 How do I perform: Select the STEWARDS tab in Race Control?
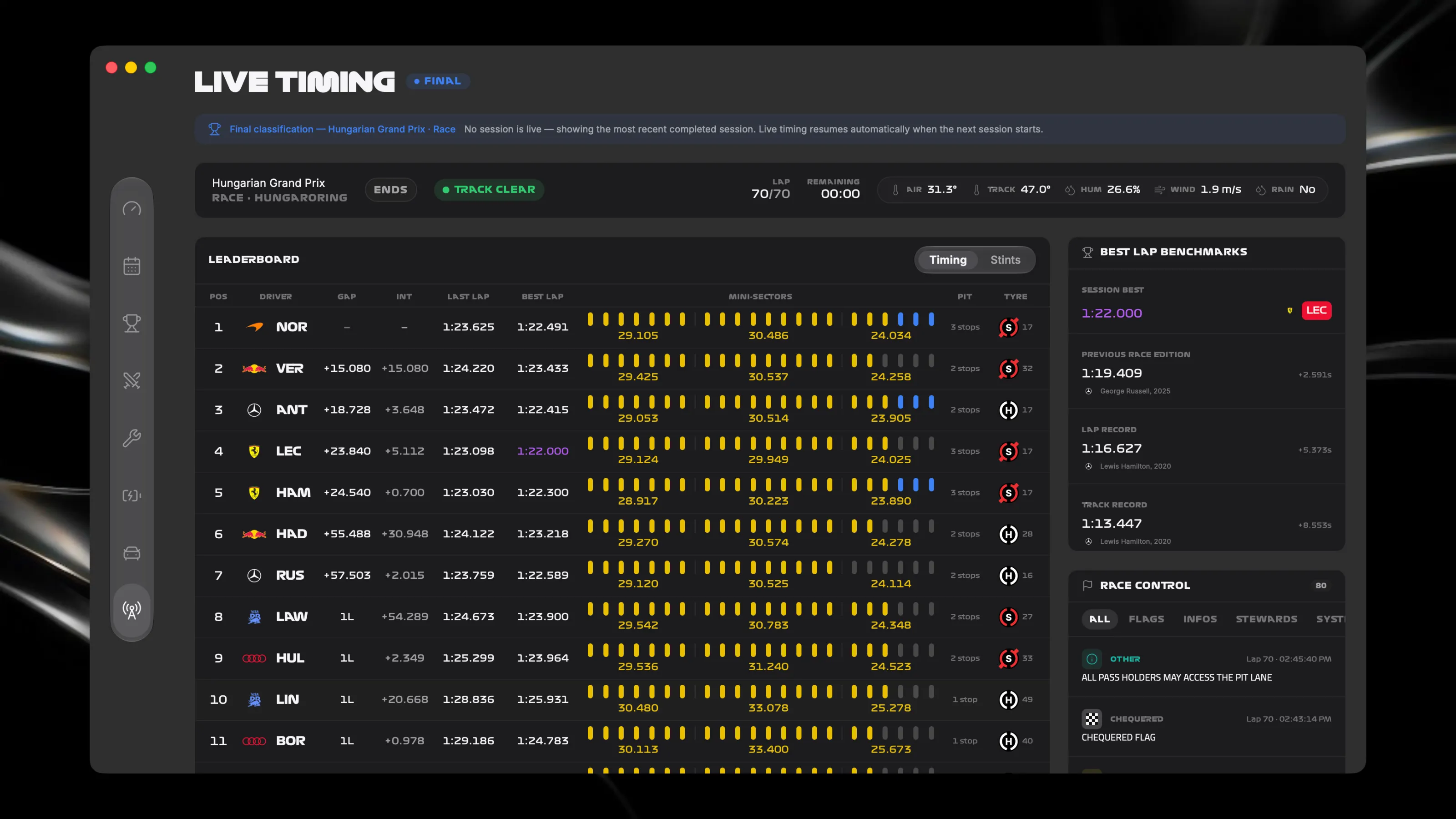[x=1267, y=619]
